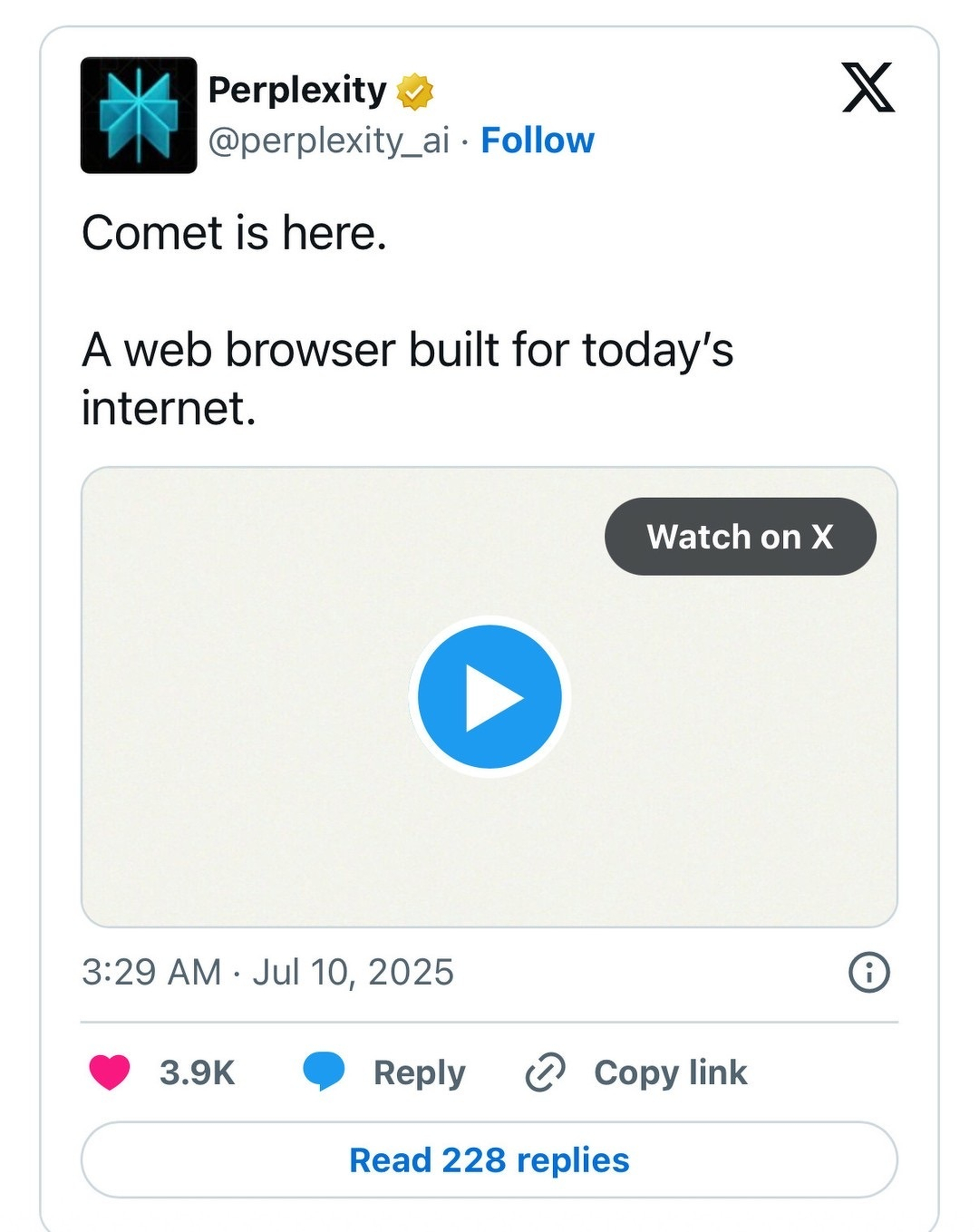This screenshot has width=979, height=1232.
Task: Select the Copy link text
Action: pyautogui.click(x=671, y=1072)
